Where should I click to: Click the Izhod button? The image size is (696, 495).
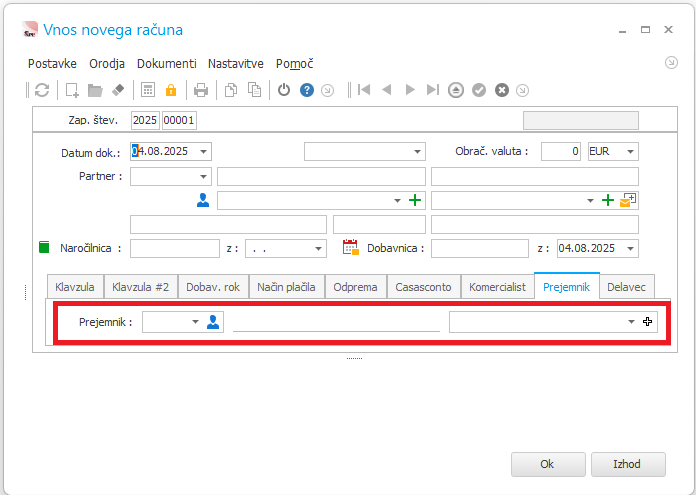[628, 464]
